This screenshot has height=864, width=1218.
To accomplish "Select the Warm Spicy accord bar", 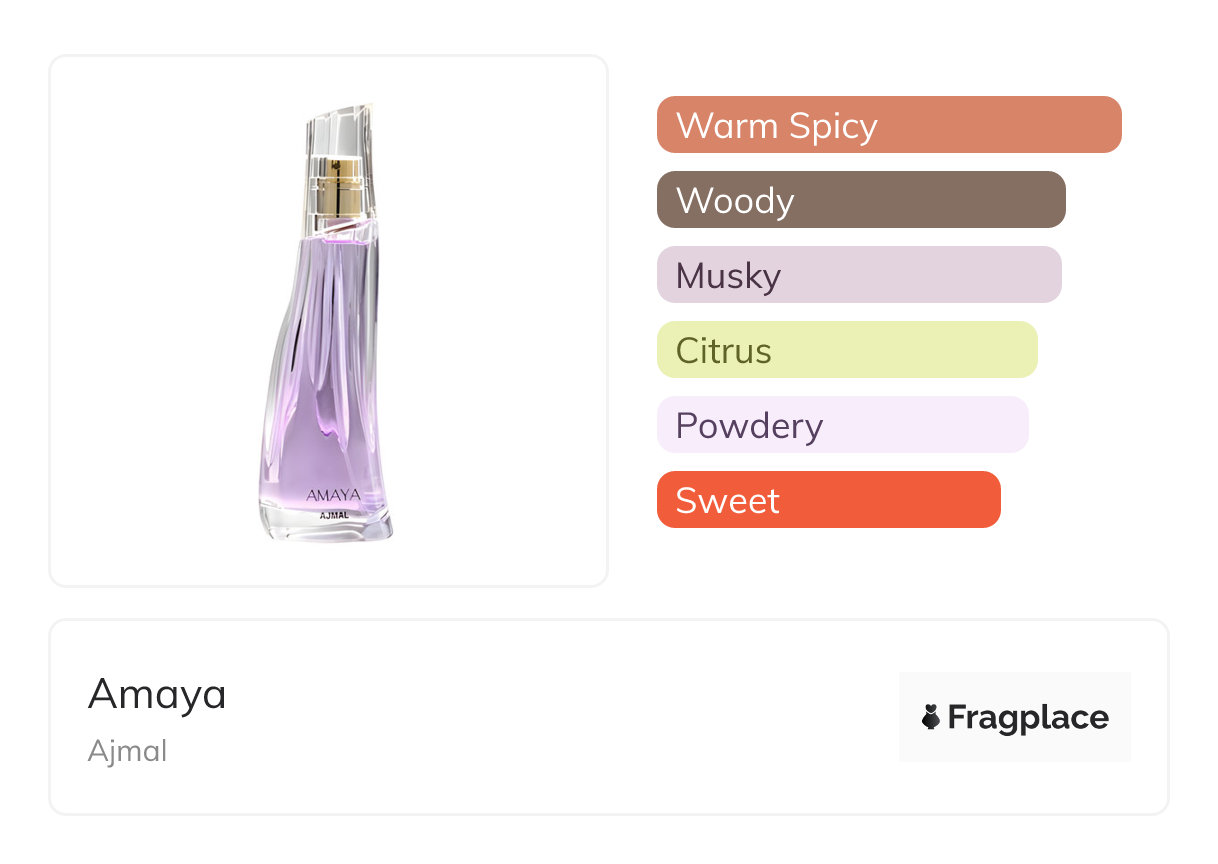I will (x=888, y=125).
